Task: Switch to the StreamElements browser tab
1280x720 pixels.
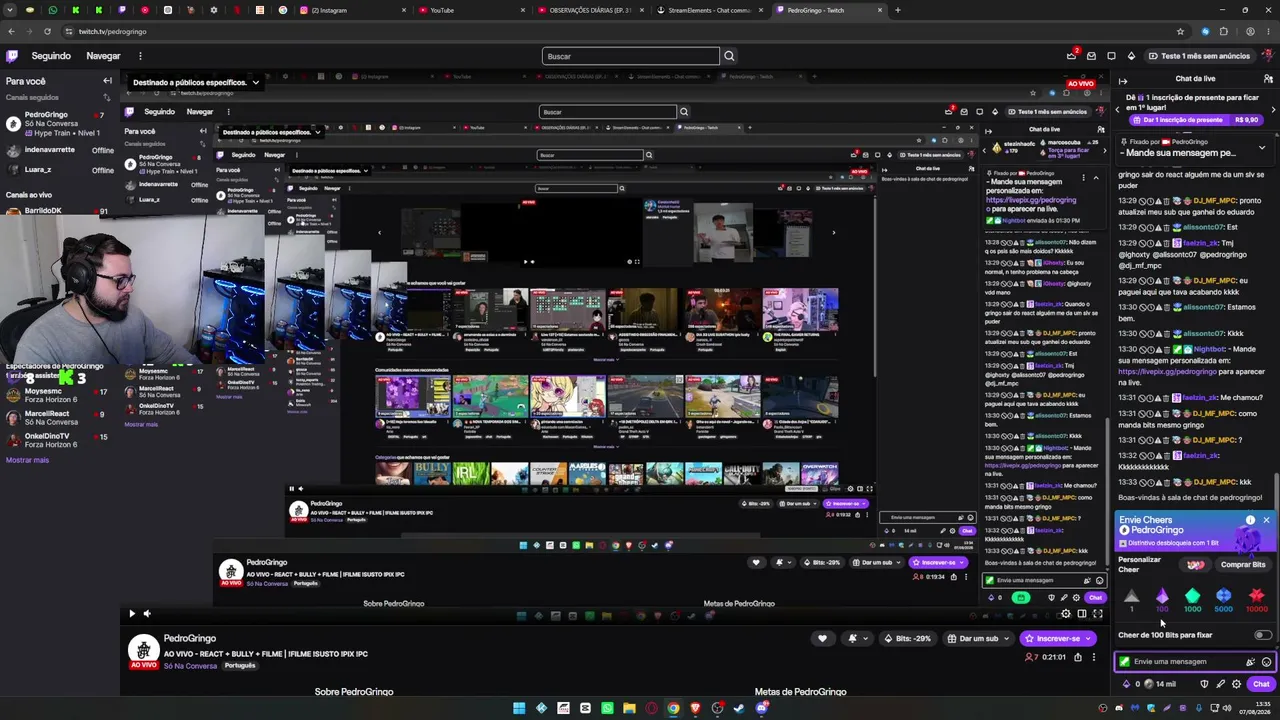Action: pos(708,10)
